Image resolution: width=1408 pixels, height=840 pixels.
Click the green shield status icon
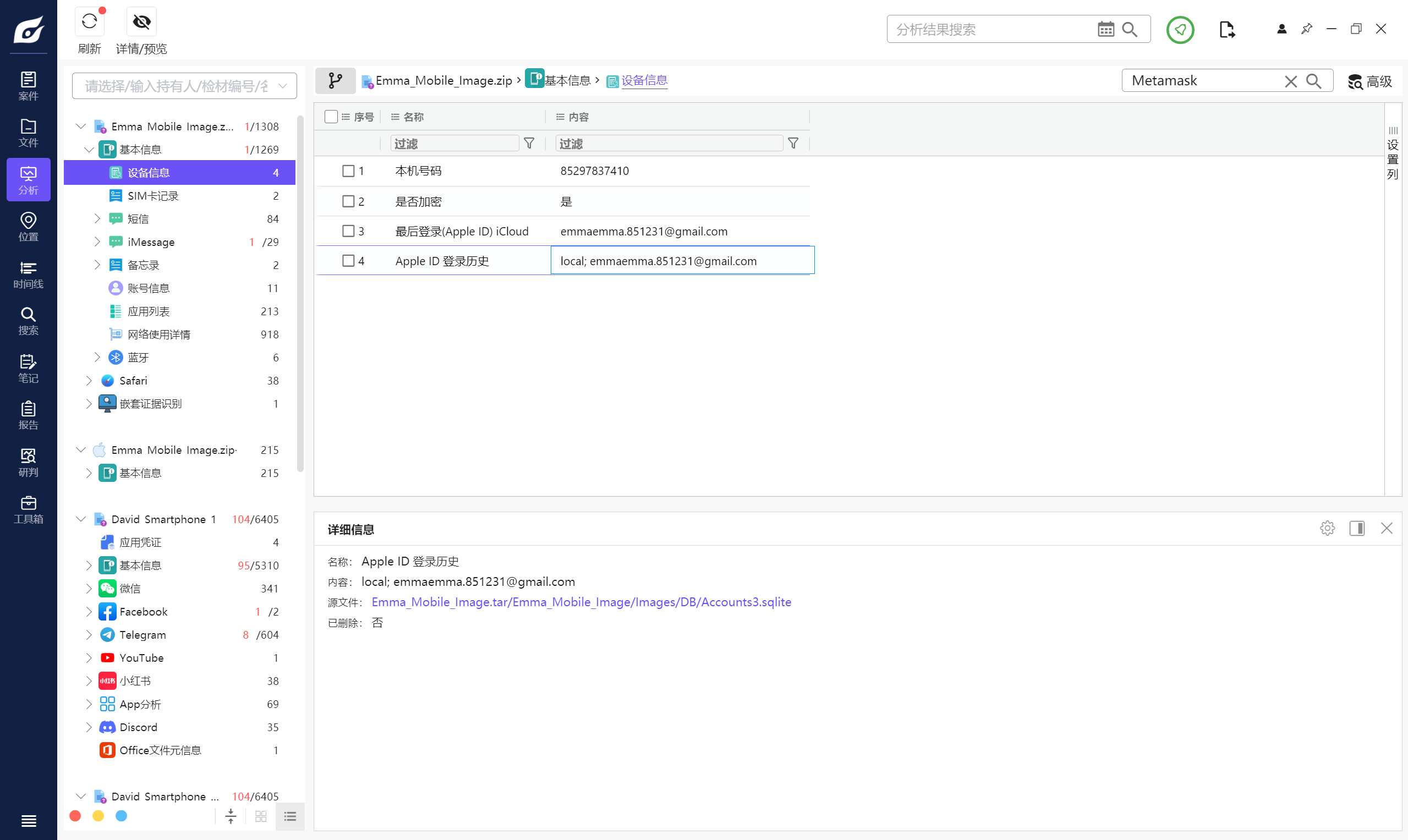[1180, 30]
